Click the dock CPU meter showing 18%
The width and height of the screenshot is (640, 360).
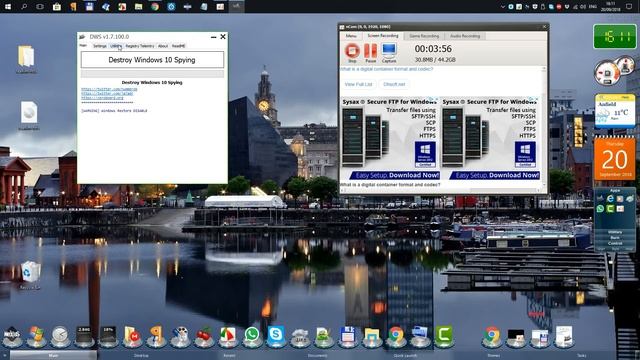pos(108,336)
